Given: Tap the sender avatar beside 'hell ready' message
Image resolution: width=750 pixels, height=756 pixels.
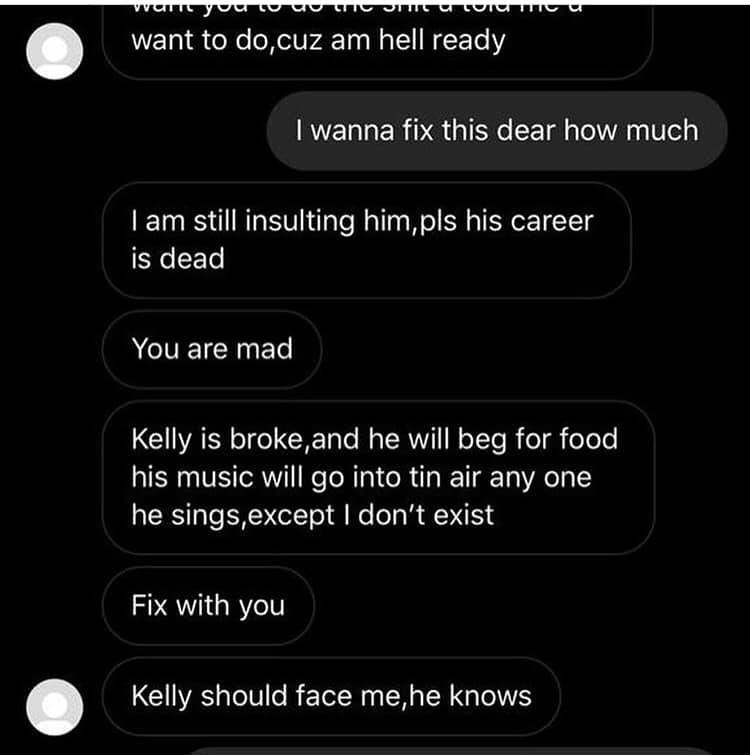Looking at the screenshot, I should tap(54, 51).
